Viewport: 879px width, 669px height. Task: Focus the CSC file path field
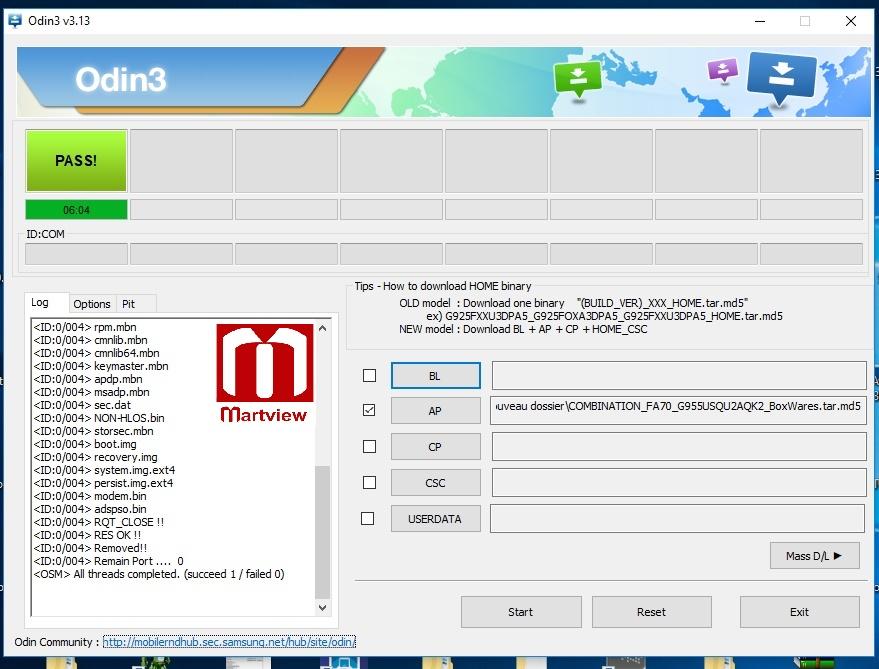(679, 483)
